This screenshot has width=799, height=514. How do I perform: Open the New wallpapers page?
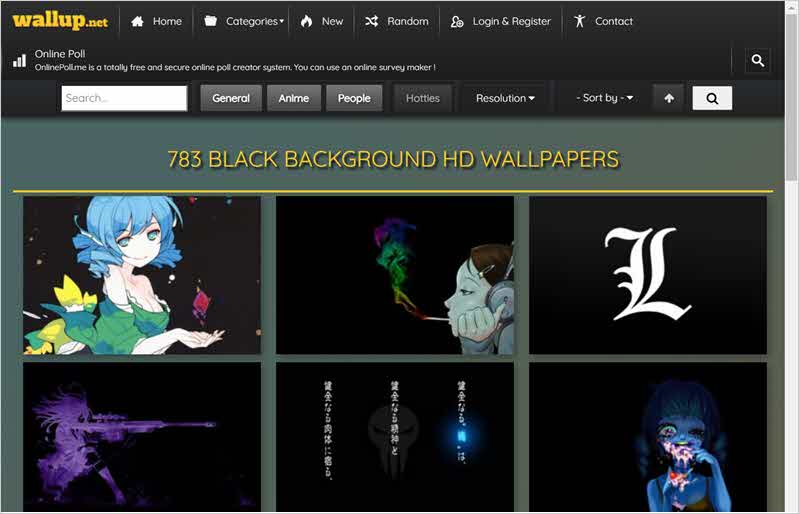click(x=332, y=21)
